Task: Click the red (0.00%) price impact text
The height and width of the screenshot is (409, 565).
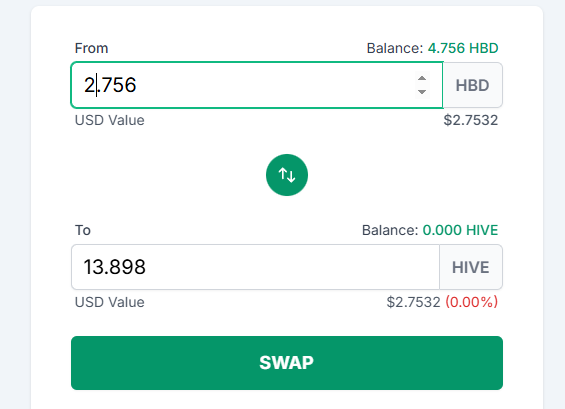Action: click(472, 302)
